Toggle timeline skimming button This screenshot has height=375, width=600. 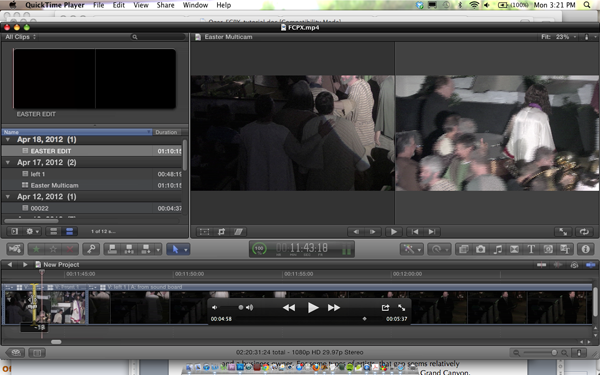pos(541,265)
